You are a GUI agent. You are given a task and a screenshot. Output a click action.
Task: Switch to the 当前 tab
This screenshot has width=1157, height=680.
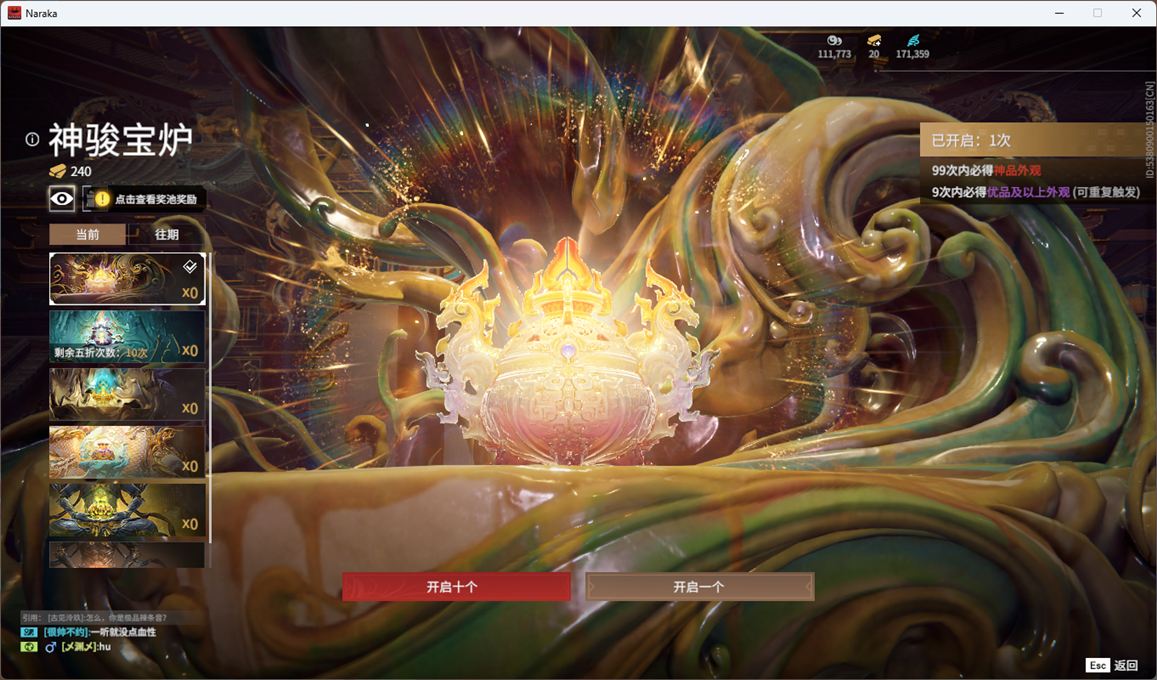88,235
